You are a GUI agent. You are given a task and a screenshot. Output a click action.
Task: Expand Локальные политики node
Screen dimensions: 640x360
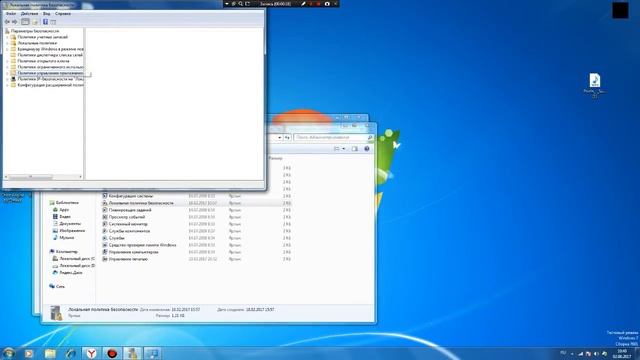[7, 43]
